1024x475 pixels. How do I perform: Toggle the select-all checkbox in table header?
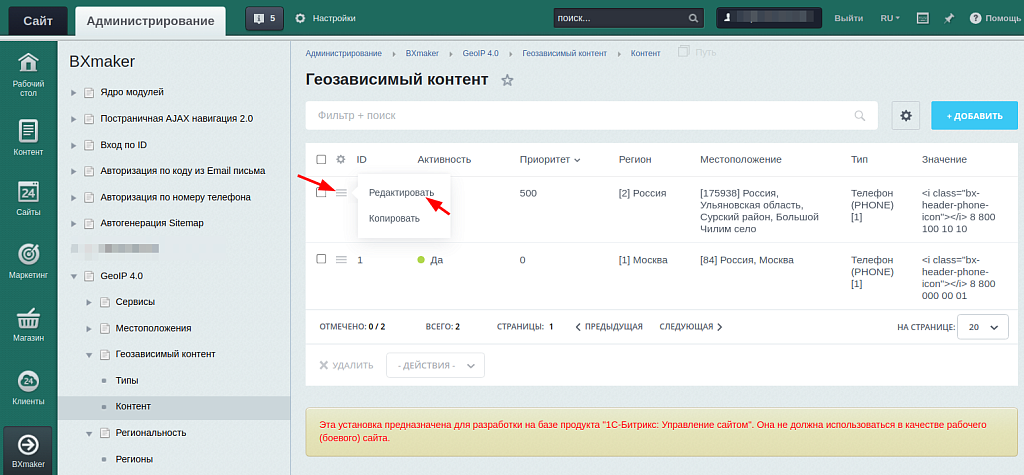321,159
